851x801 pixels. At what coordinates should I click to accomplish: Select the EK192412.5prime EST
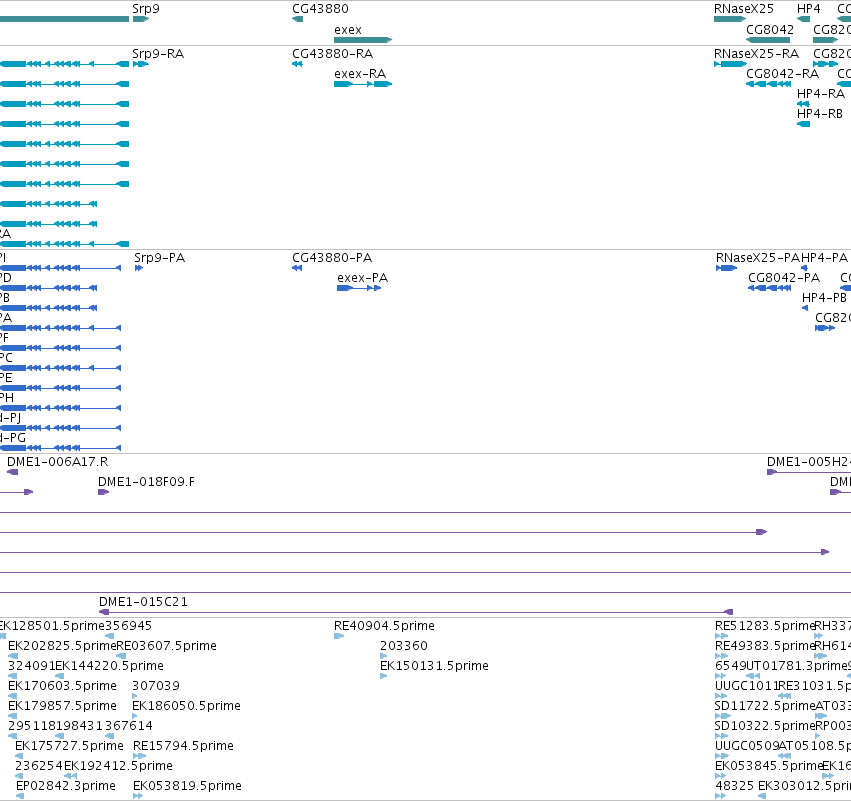point(71,776)
